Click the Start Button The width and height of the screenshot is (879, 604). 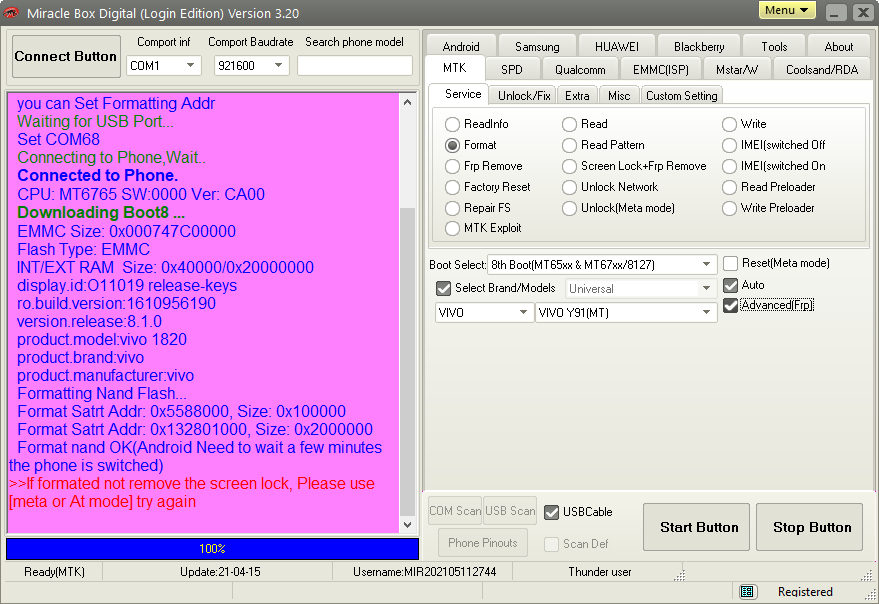coord(696,527)
